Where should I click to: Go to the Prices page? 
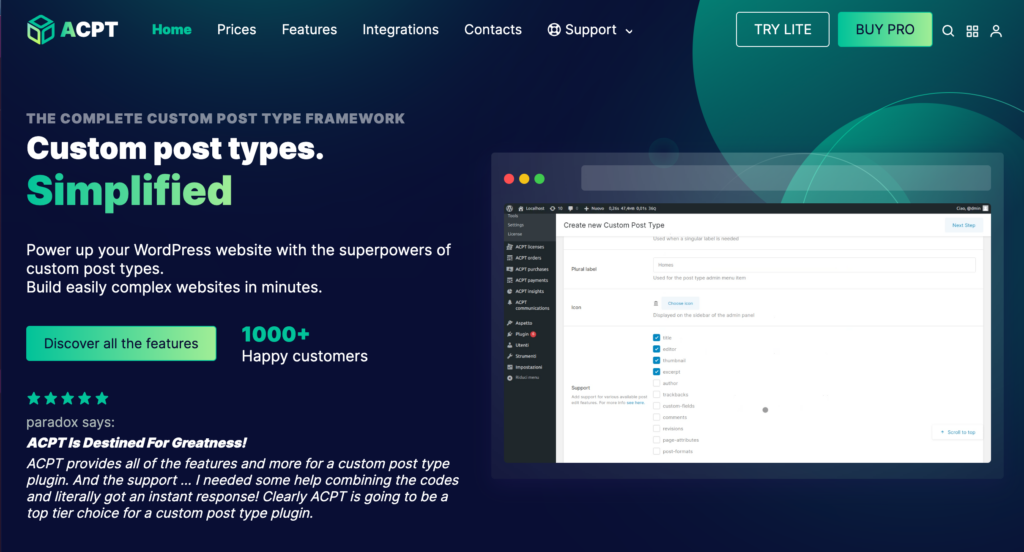coord(236,29)
